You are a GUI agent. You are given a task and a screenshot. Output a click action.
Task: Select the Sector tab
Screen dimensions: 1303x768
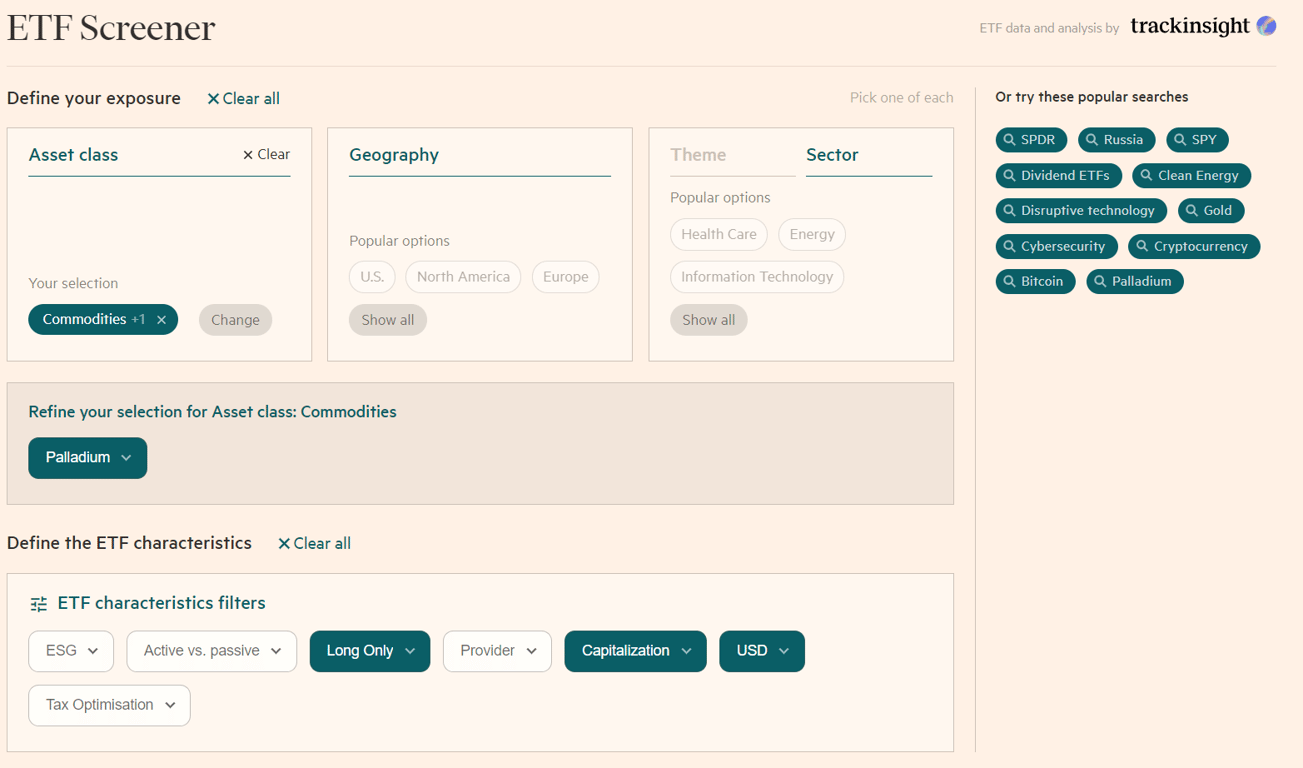coord(832,155)
